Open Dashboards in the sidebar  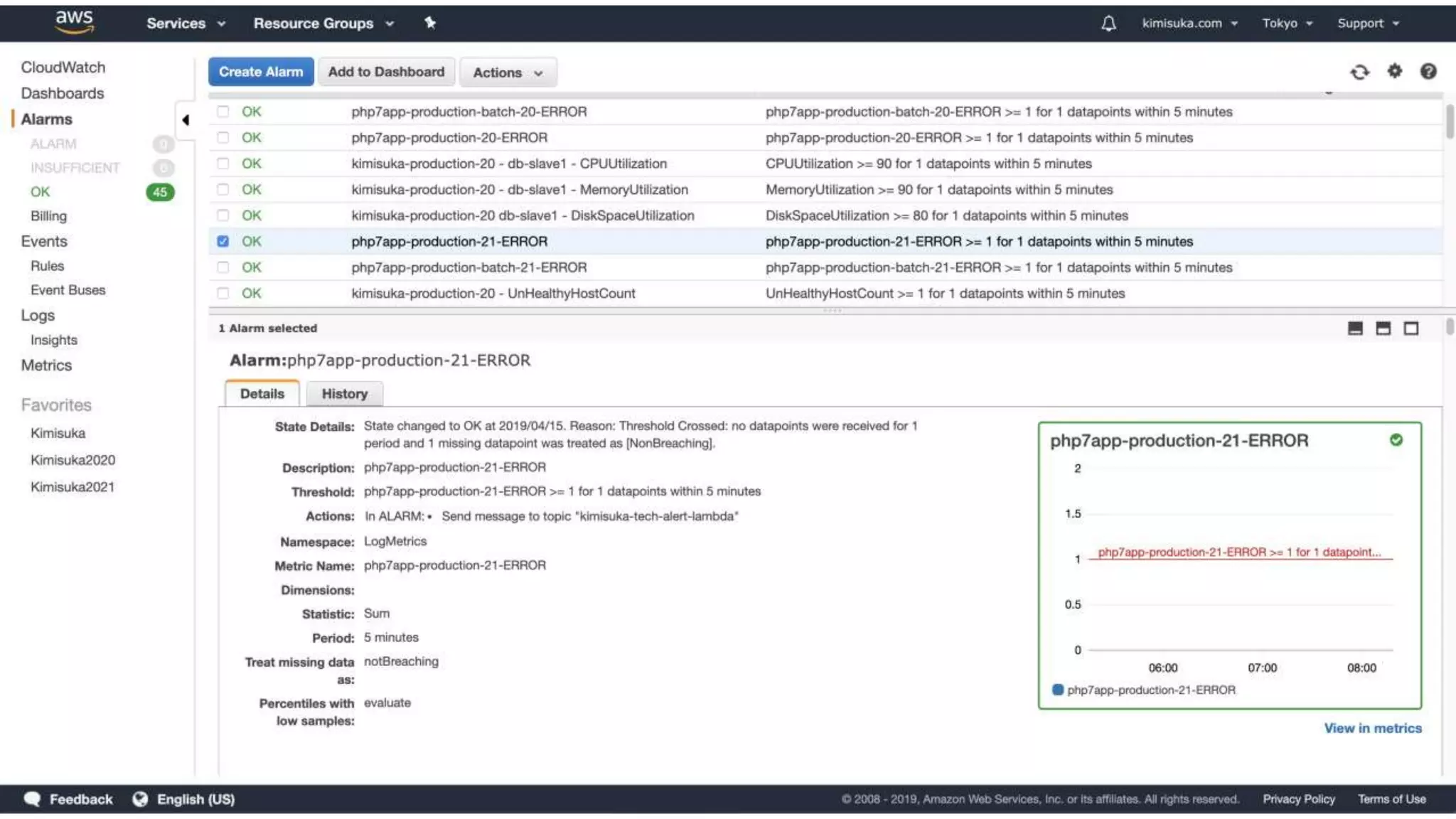click(x=63, y=93)
